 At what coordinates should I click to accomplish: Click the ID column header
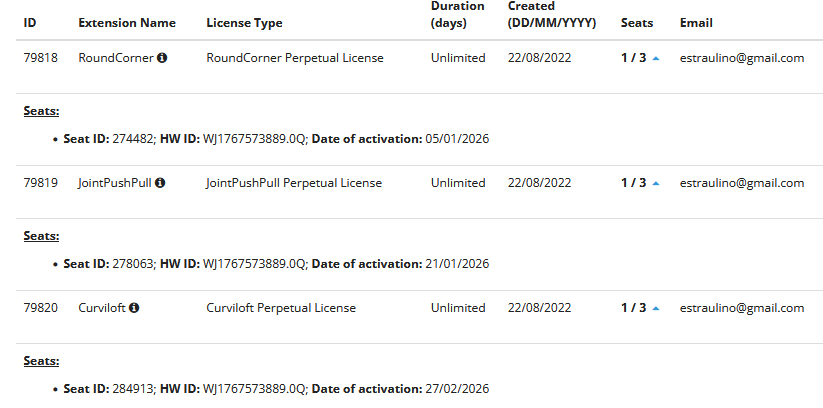(30, 23)
